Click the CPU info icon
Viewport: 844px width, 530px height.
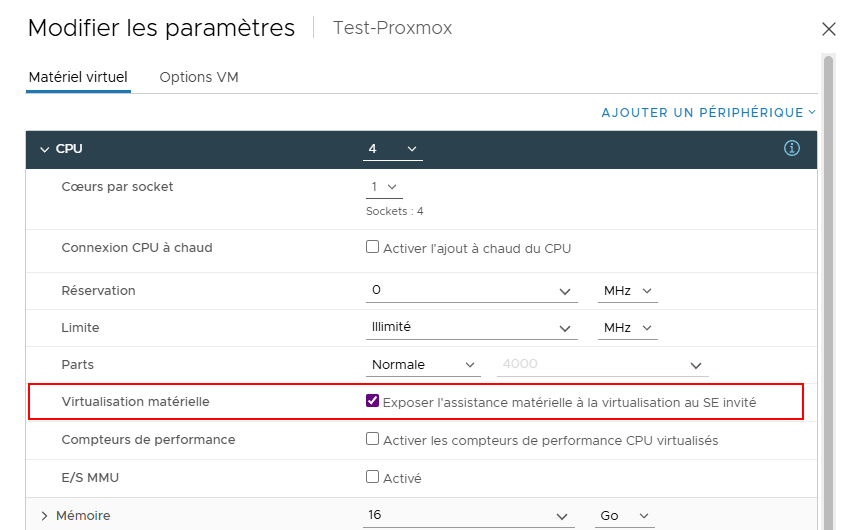(x=792, y=149)
